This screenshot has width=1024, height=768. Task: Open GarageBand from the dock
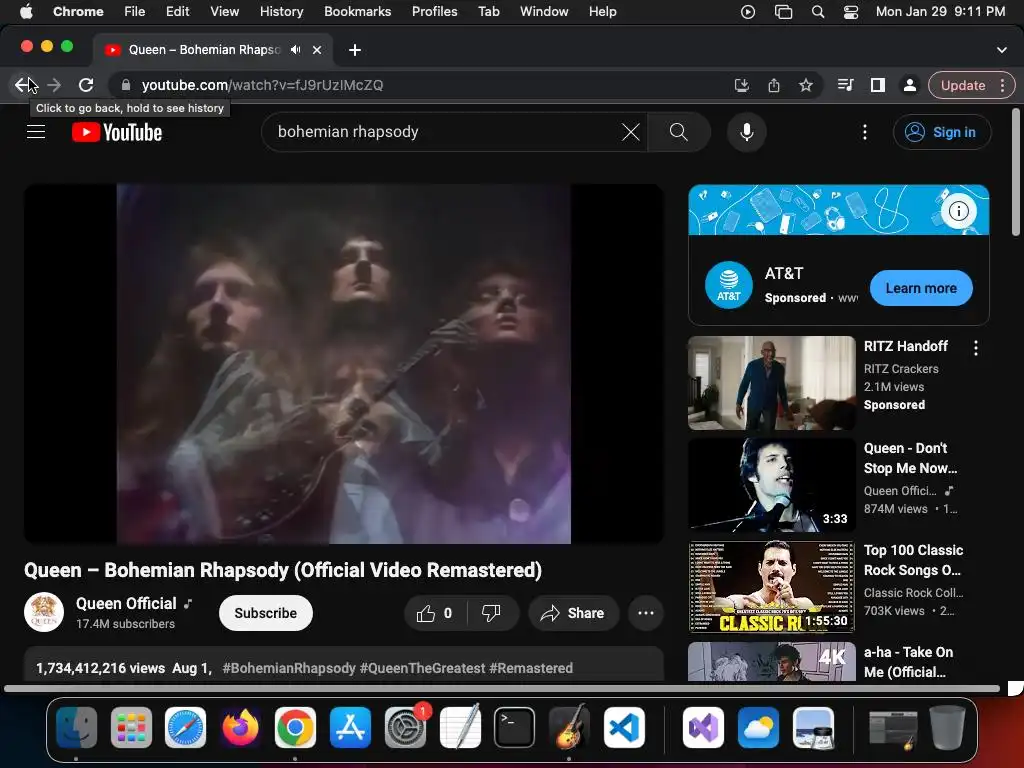point(569,727)
